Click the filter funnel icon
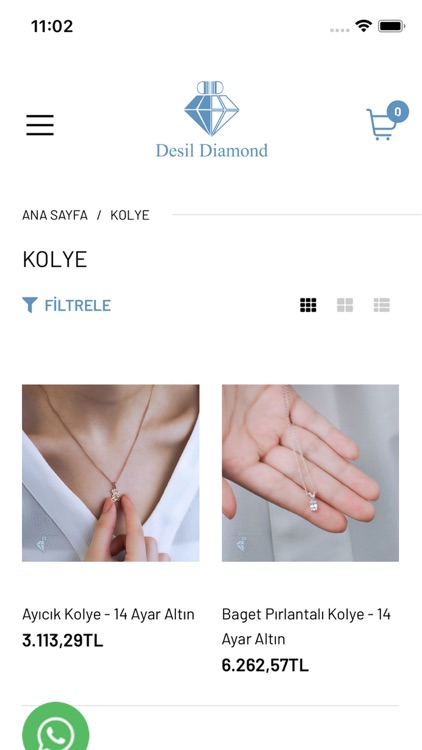 [x=30, y=305]
